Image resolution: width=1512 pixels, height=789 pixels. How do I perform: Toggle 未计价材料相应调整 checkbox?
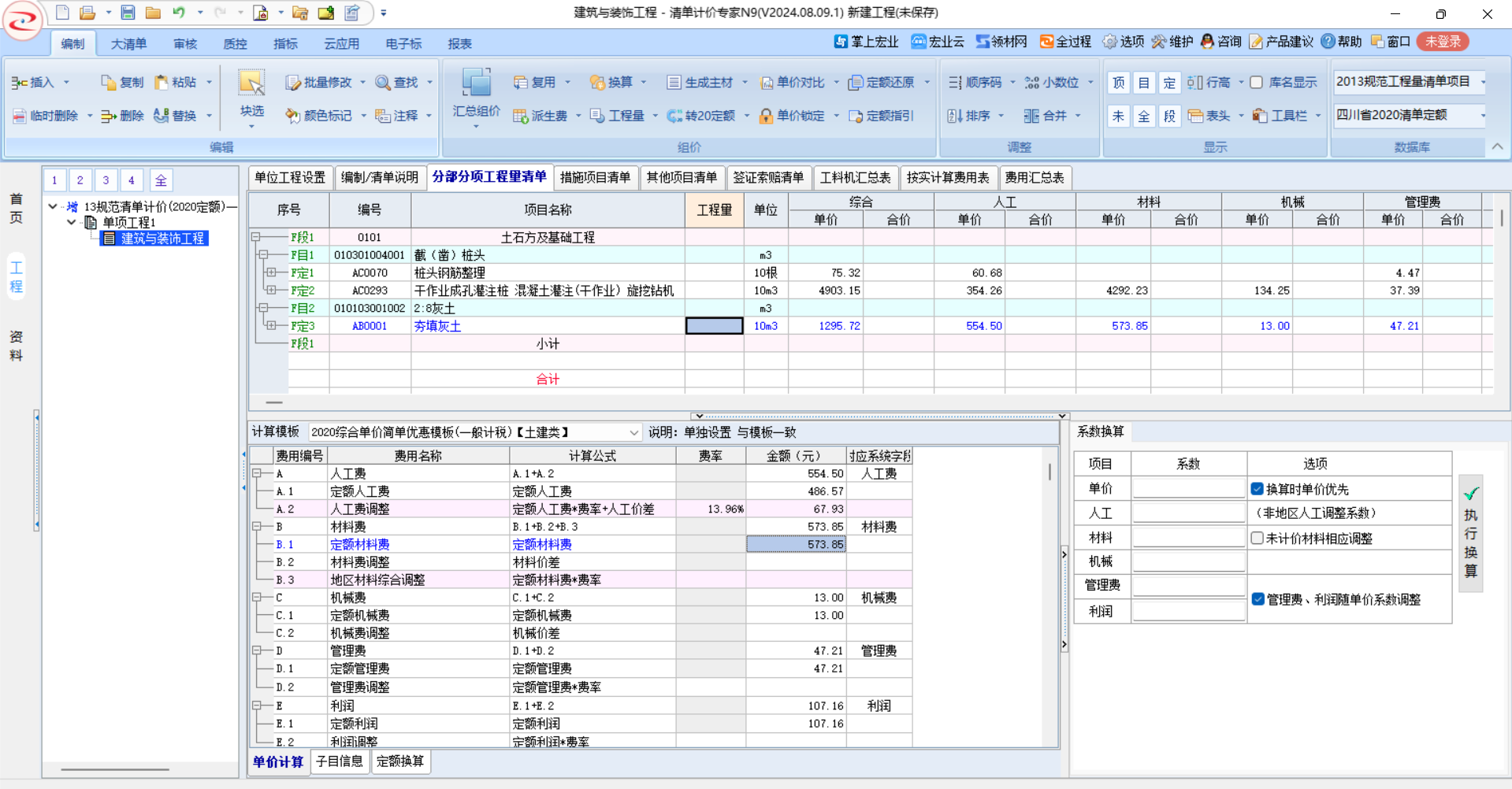[x=1258, y=538]
